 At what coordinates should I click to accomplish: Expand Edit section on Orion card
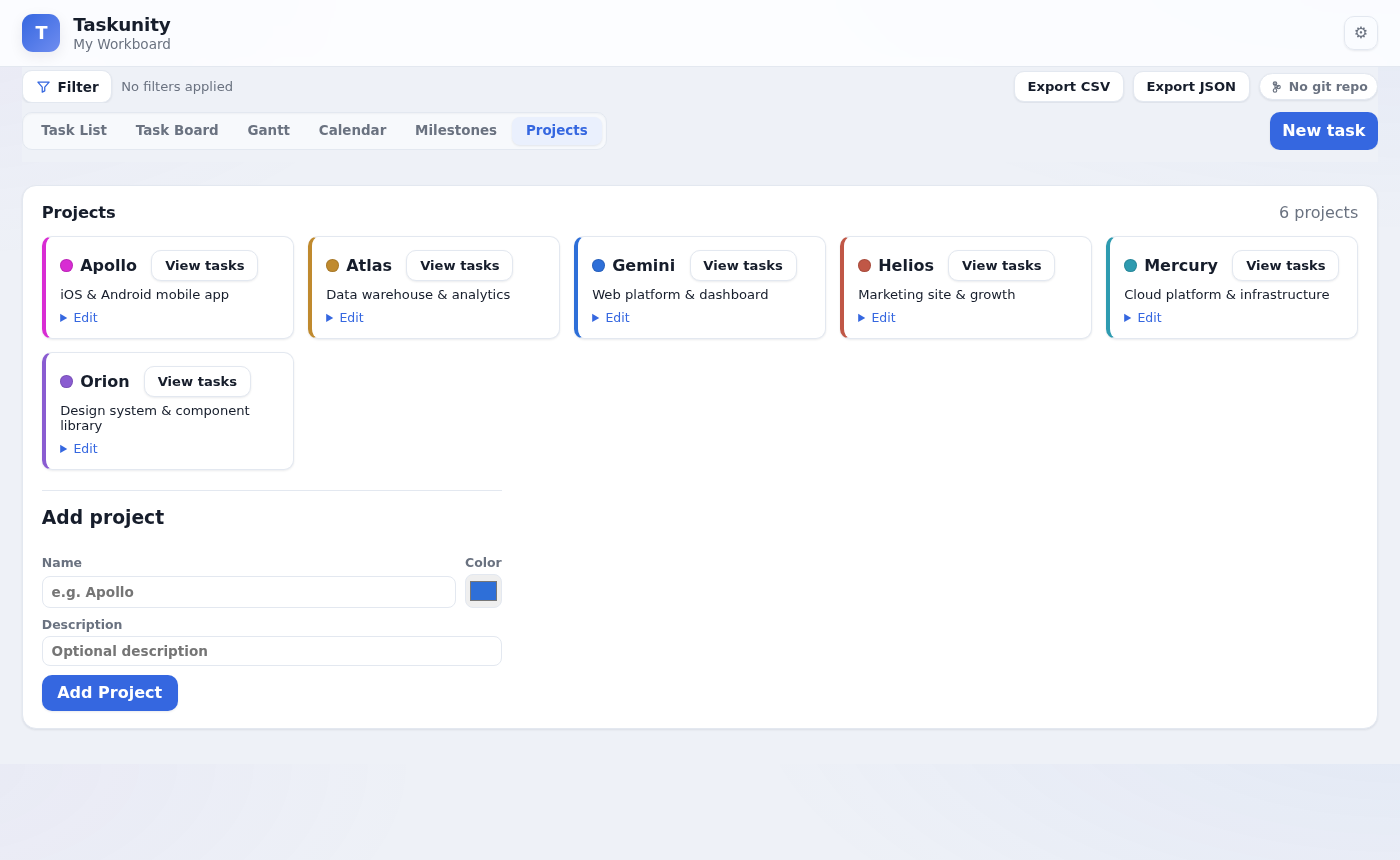[x=79, y=449]
